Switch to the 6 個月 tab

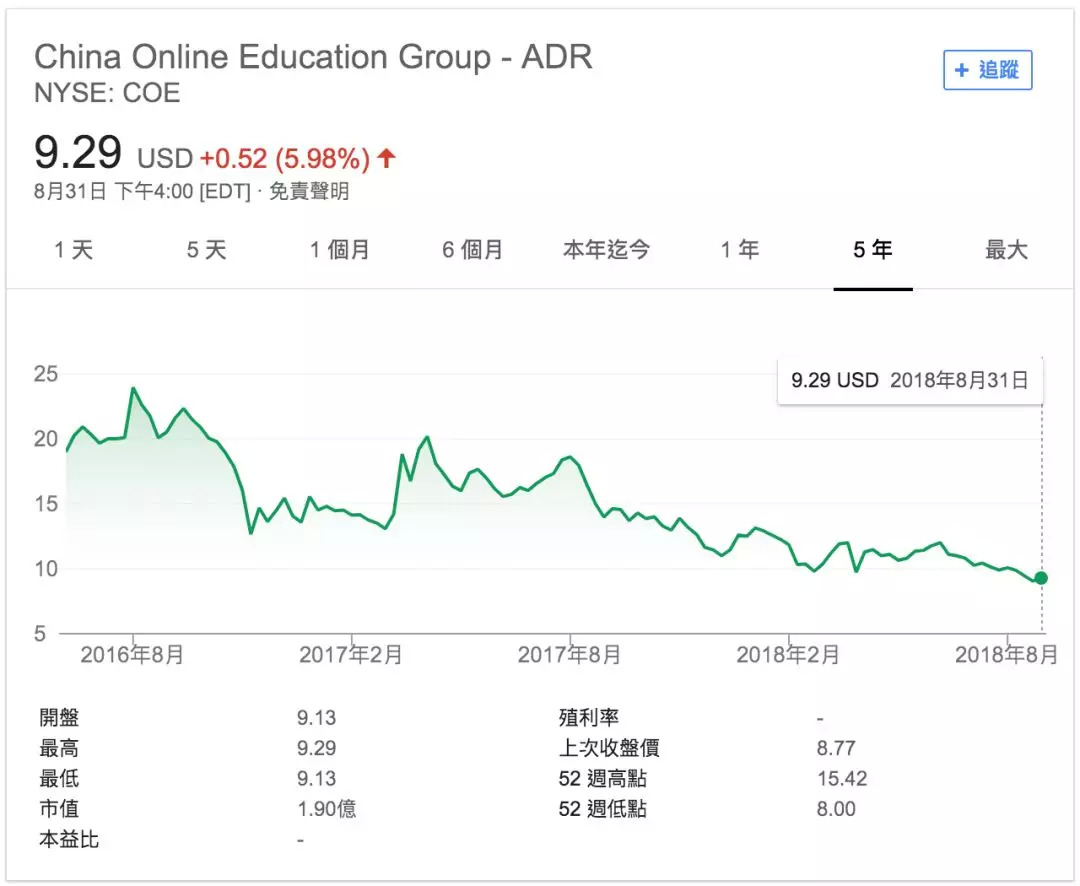(473, 250)
